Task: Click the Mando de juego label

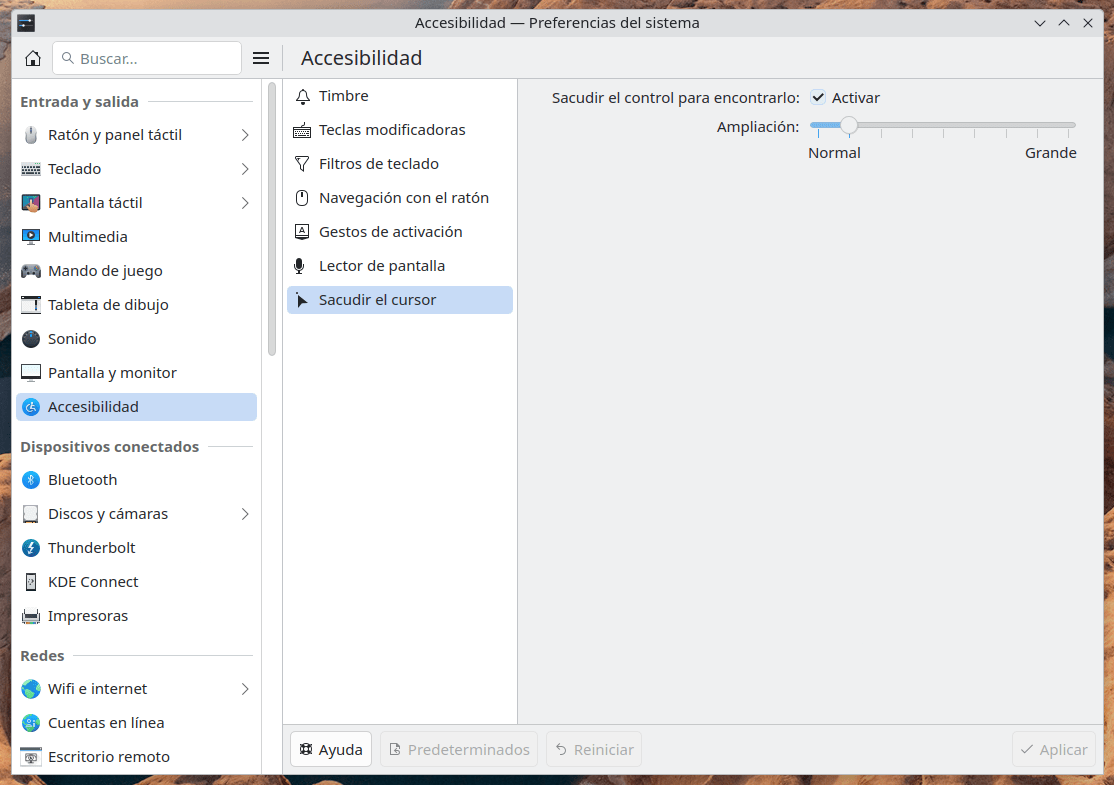Action: point(105,271)
